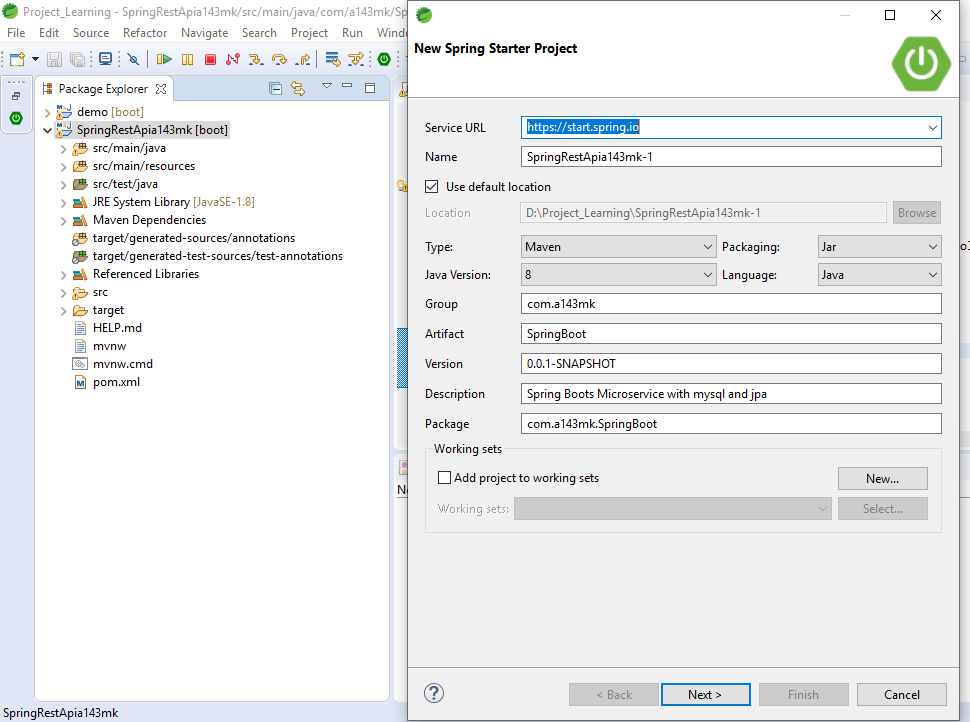The image size is (970, 722).
Task: Open the Refactor menu
Action: (x=144, y=32)
